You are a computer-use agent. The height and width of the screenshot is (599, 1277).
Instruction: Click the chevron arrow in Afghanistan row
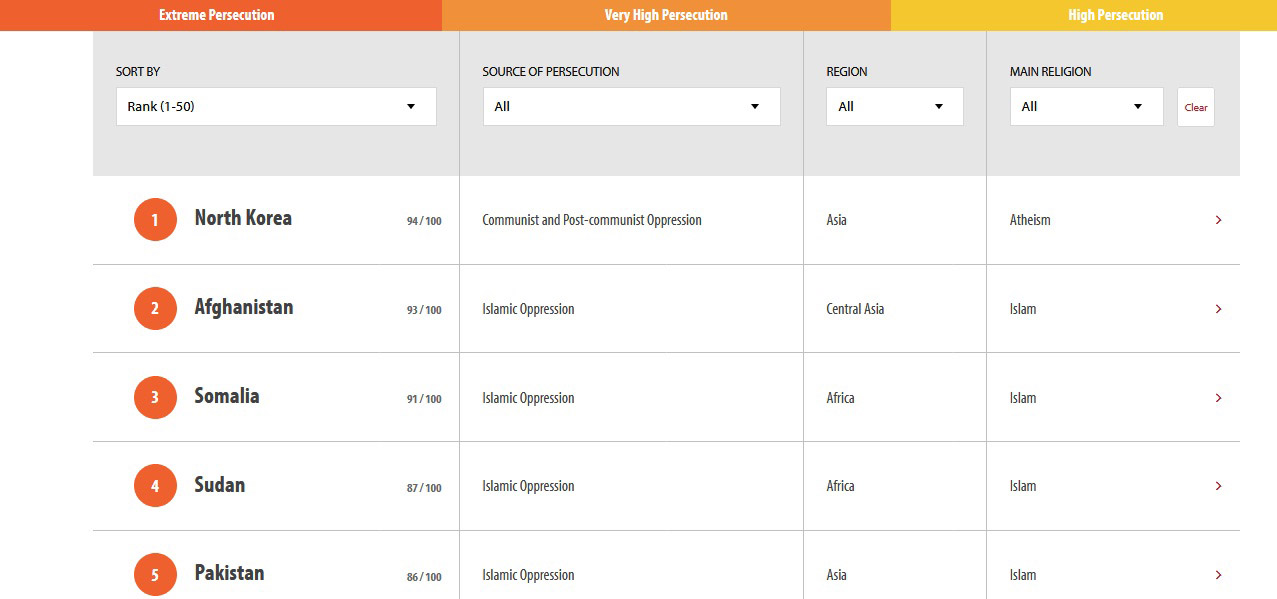point(1218,309)
